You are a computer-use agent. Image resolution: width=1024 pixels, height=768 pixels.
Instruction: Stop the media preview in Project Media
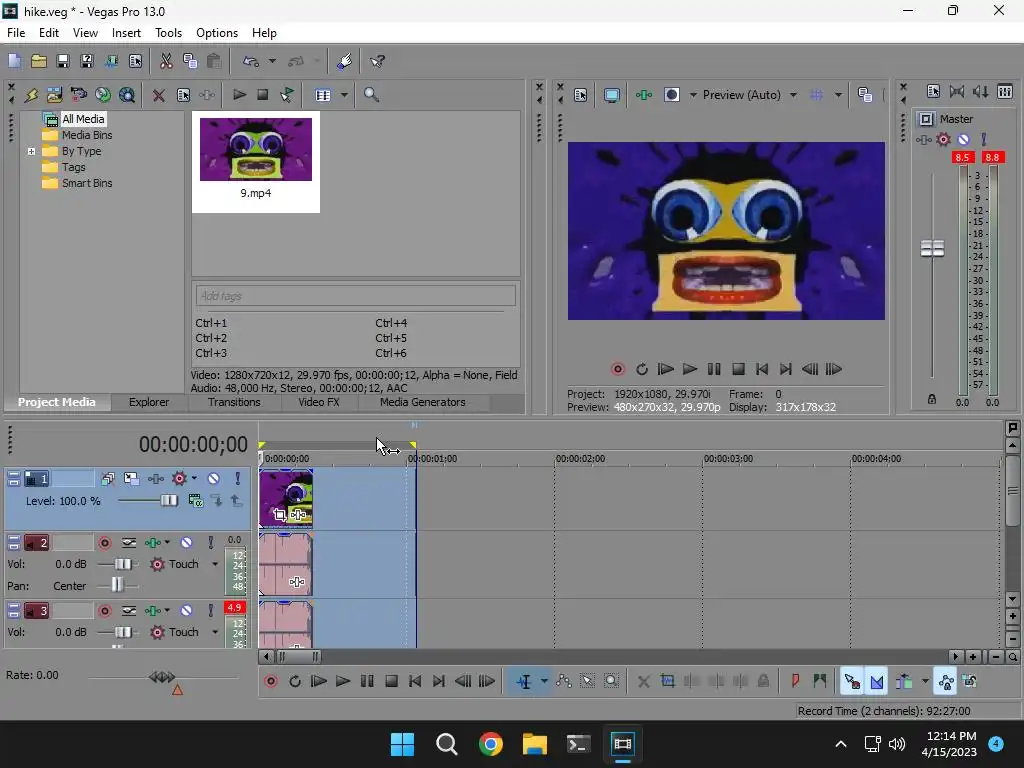pyautogui.click(x=263, y=95)
